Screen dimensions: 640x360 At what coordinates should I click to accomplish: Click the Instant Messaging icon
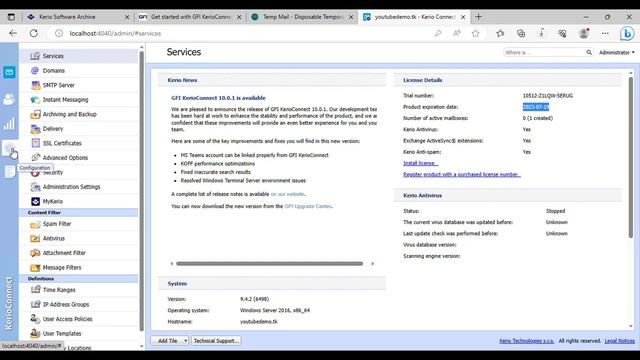tap(36, 100)
